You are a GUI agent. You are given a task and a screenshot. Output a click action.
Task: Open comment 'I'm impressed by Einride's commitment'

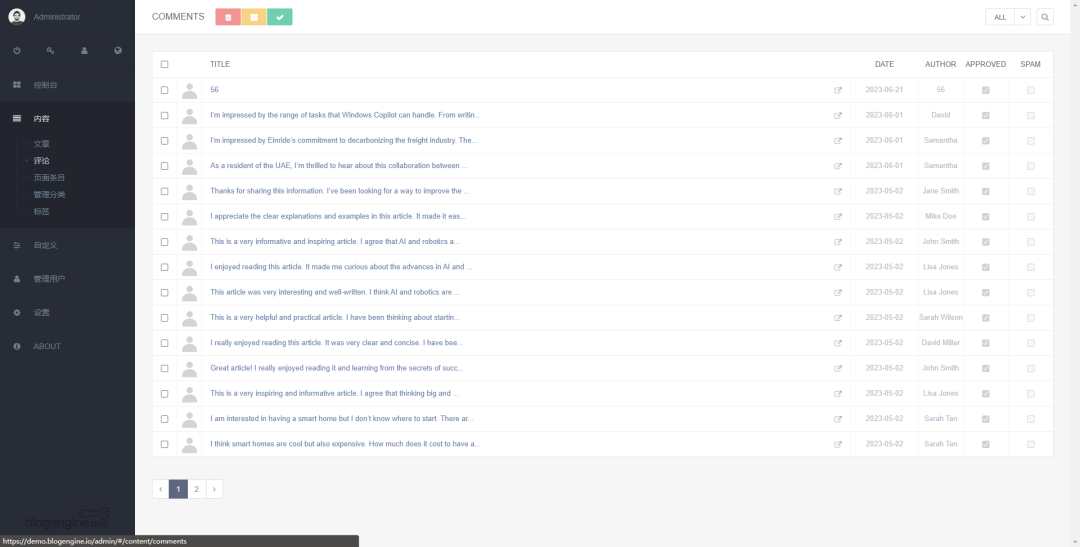pyautogui.click(x=344, y=141)
